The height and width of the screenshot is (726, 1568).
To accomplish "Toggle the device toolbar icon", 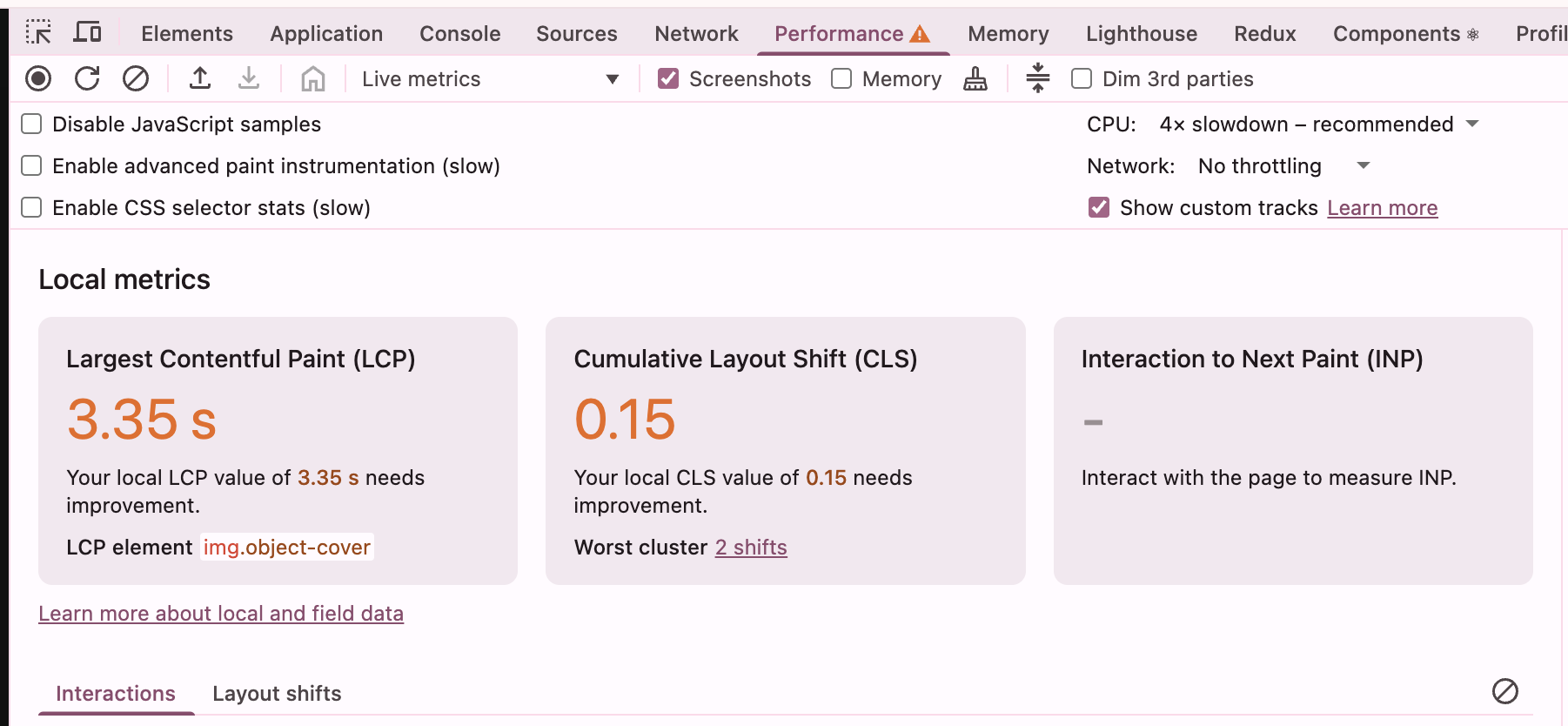I will pyautogui.click(x=87, y=32).
